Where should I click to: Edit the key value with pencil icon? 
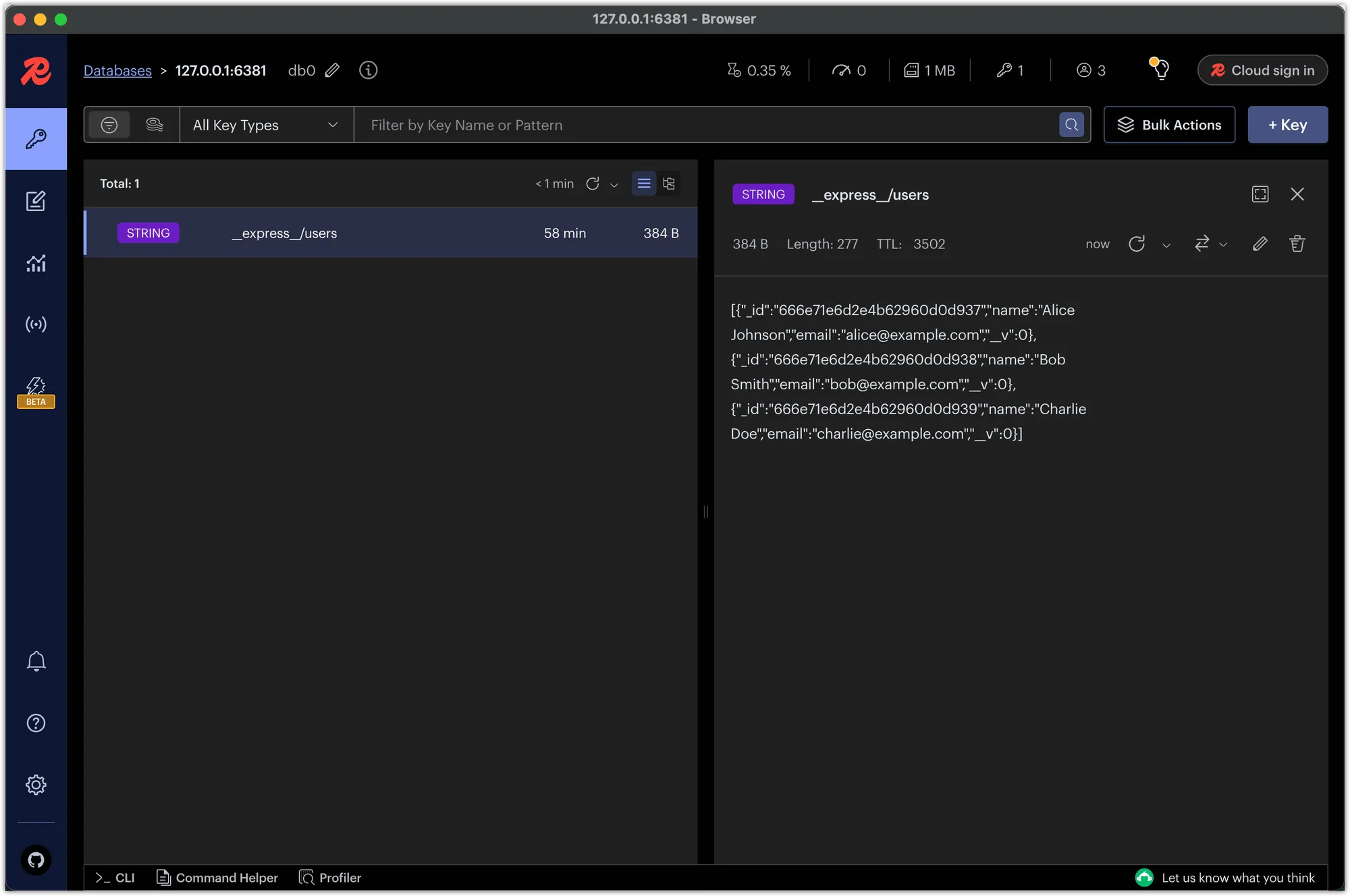tap(1260, 244)
